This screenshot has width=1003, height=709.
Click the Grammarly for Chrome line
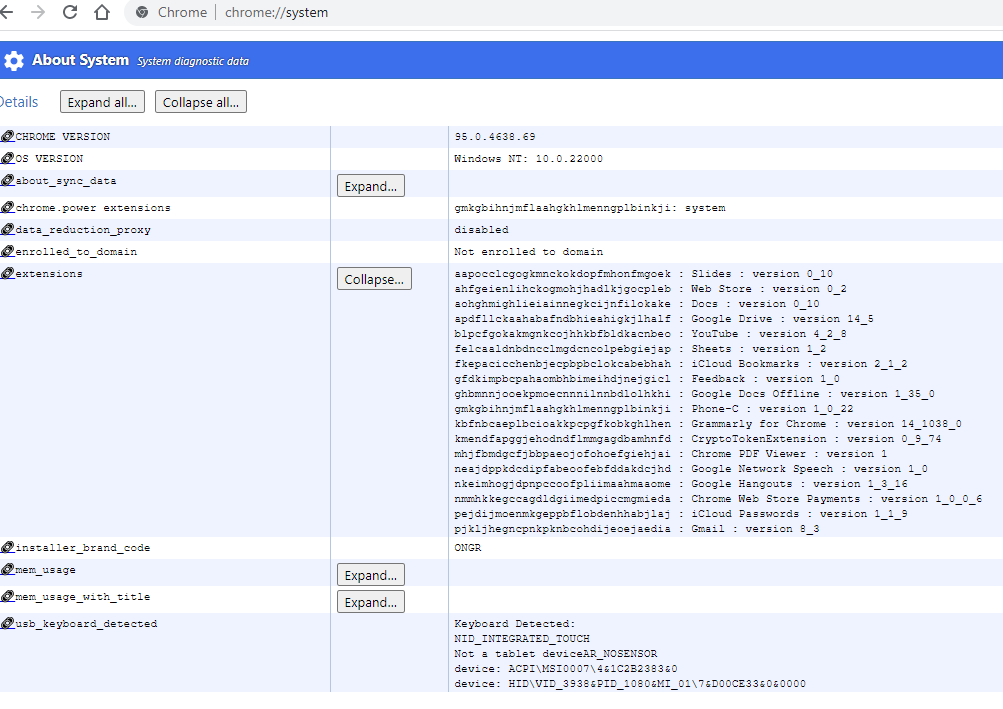click(708, 424)
